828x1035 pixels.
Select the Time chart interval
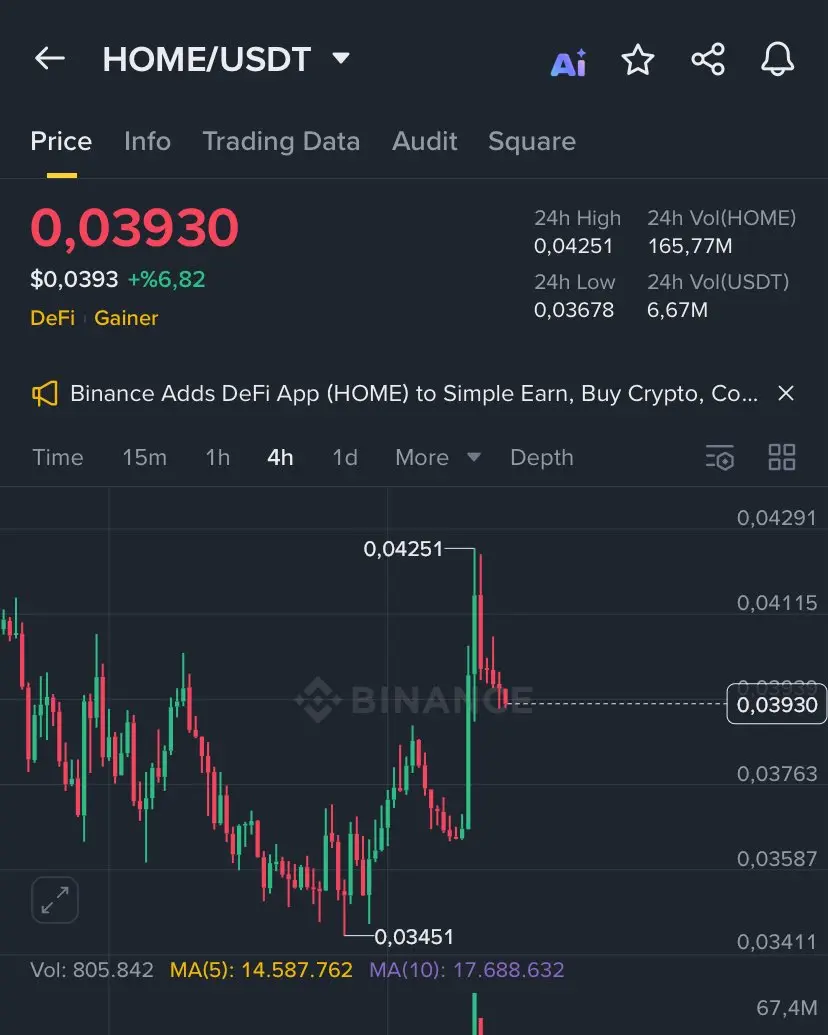(x=58, y=457)
